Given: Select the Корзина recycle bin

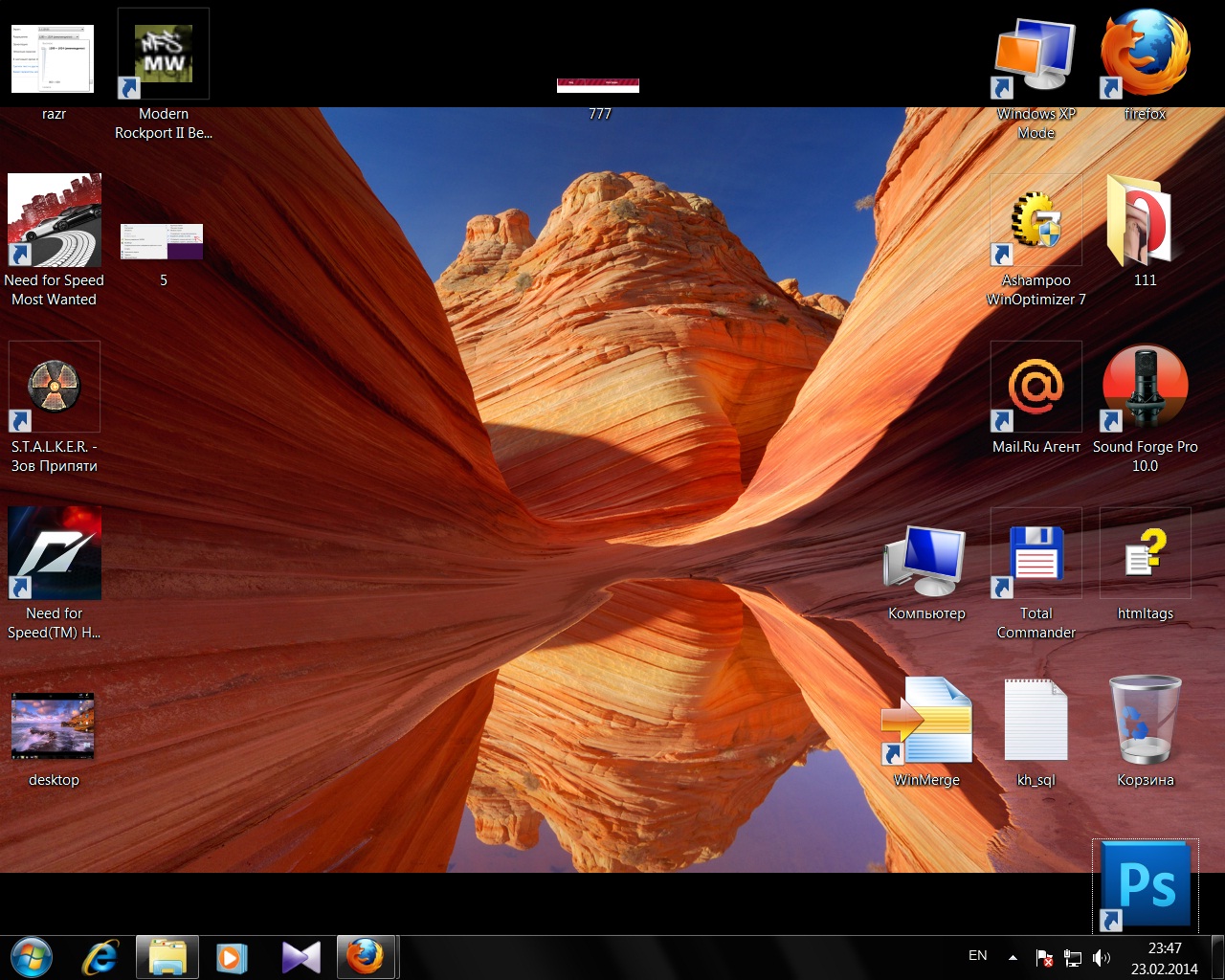Looking at the screenshot, I should pos(1145,722).
